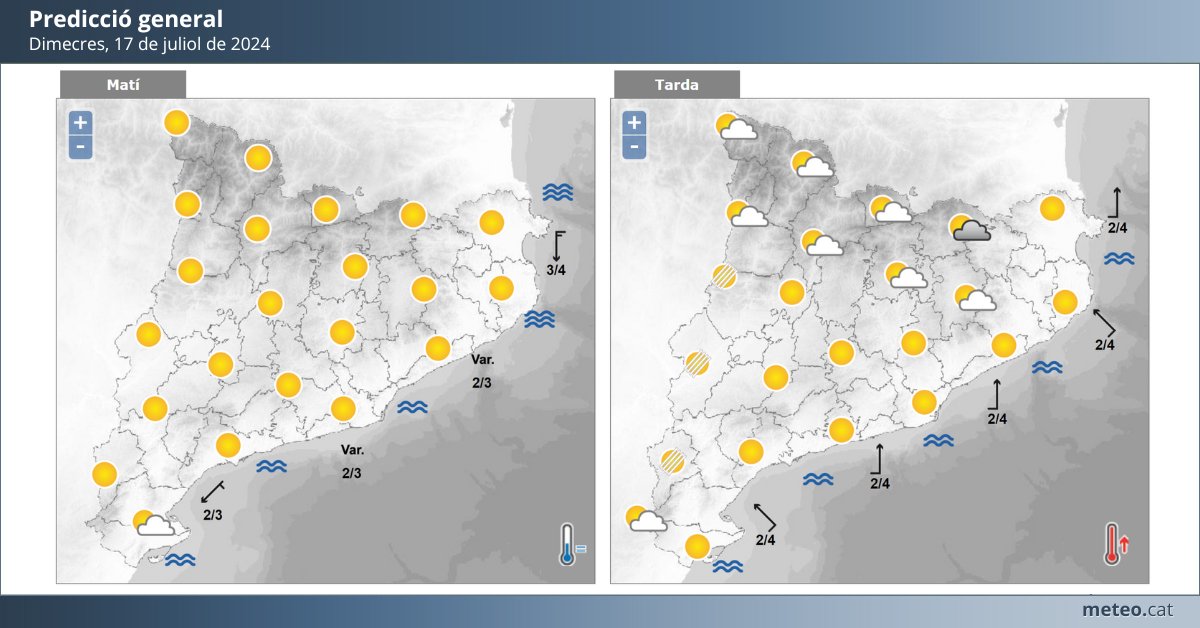The height and width of the screenshot is (628, 1200).
Task: Click the blue steady-temperature thermometer icon
Action: tap(572, 545)
